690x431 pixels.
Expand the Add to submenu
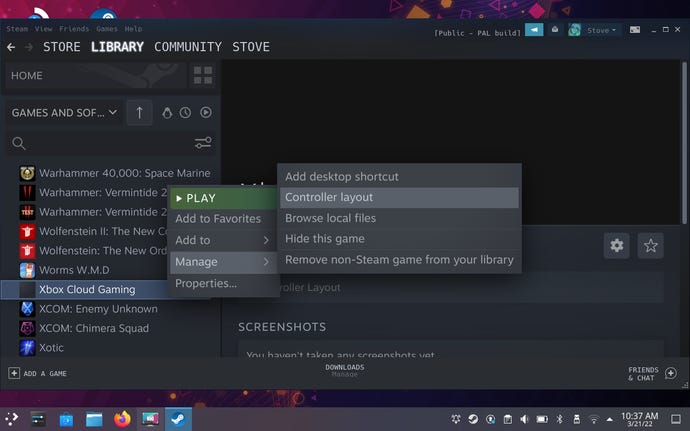click(x=223, y=240)
